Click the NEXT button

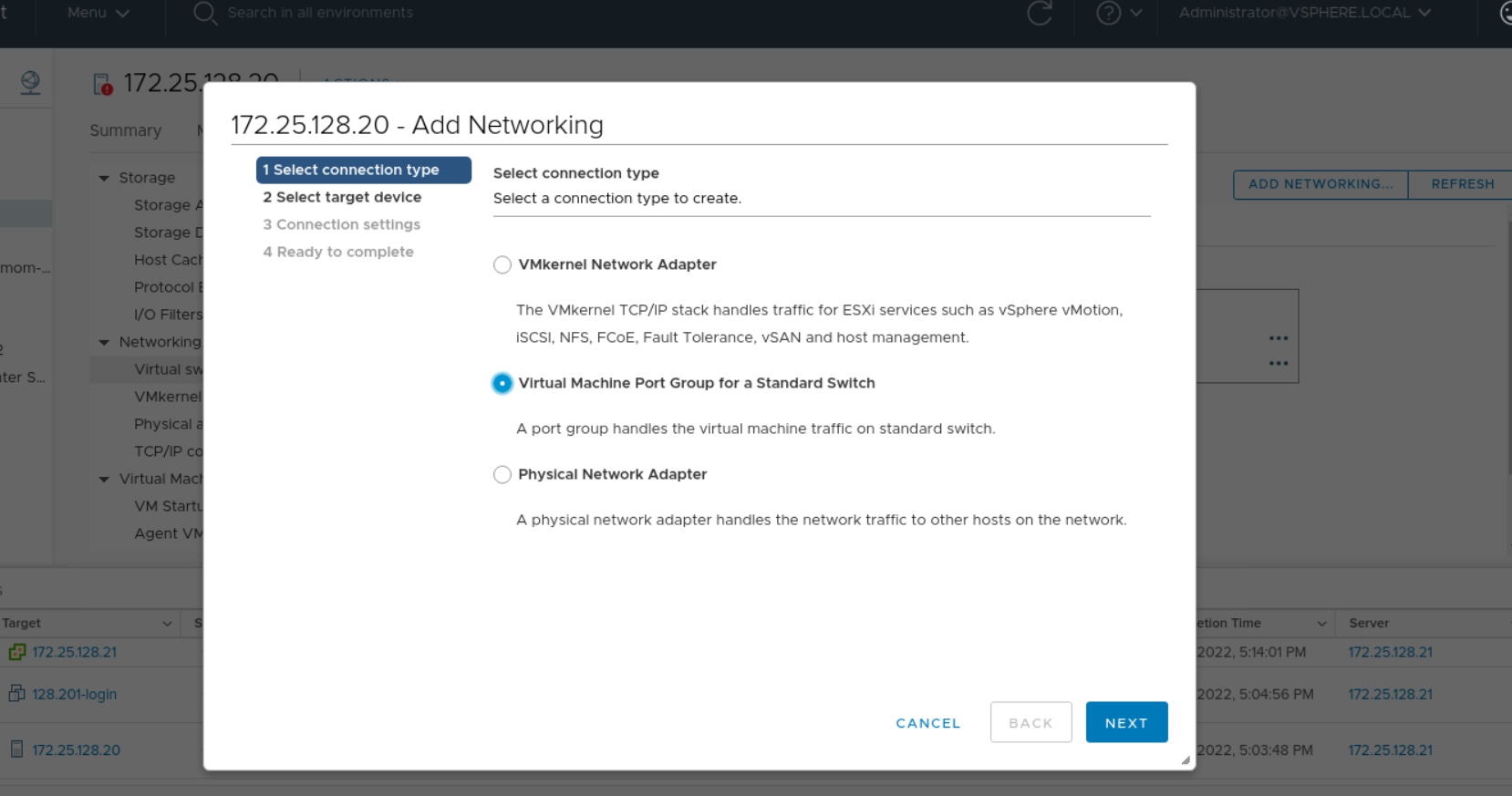(x=1126, y=722)
